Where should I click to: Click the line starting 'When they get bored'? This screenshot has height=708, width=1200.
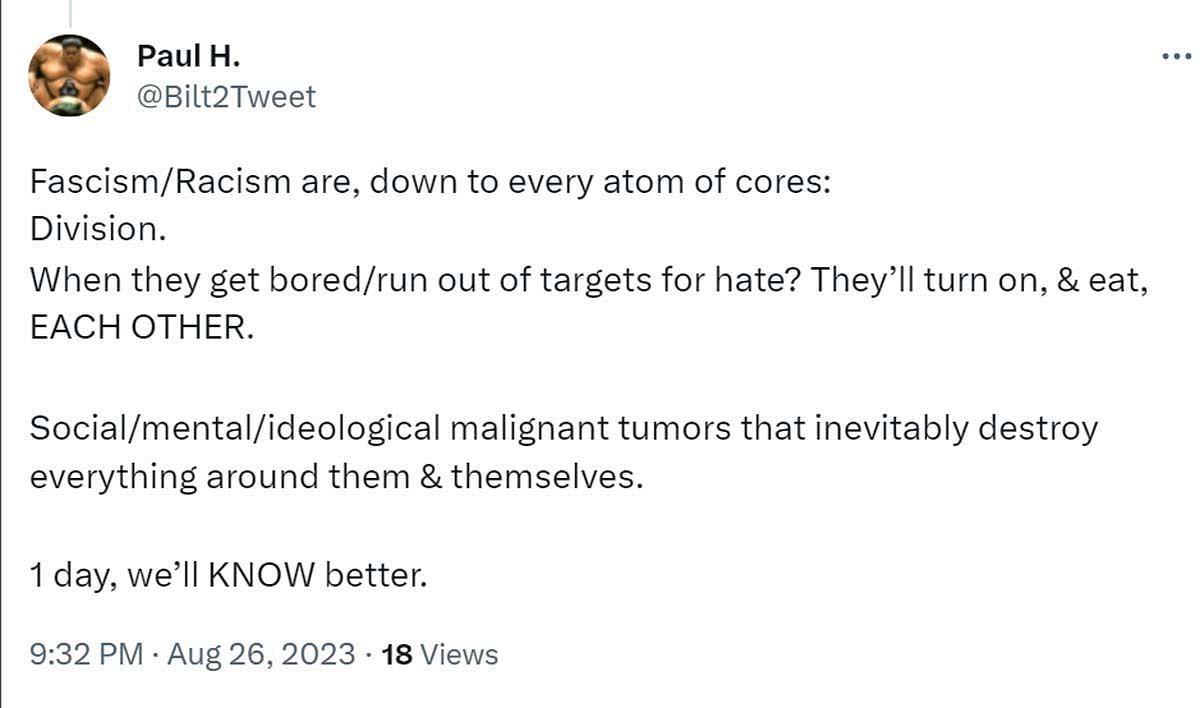[x=585, y=279]
